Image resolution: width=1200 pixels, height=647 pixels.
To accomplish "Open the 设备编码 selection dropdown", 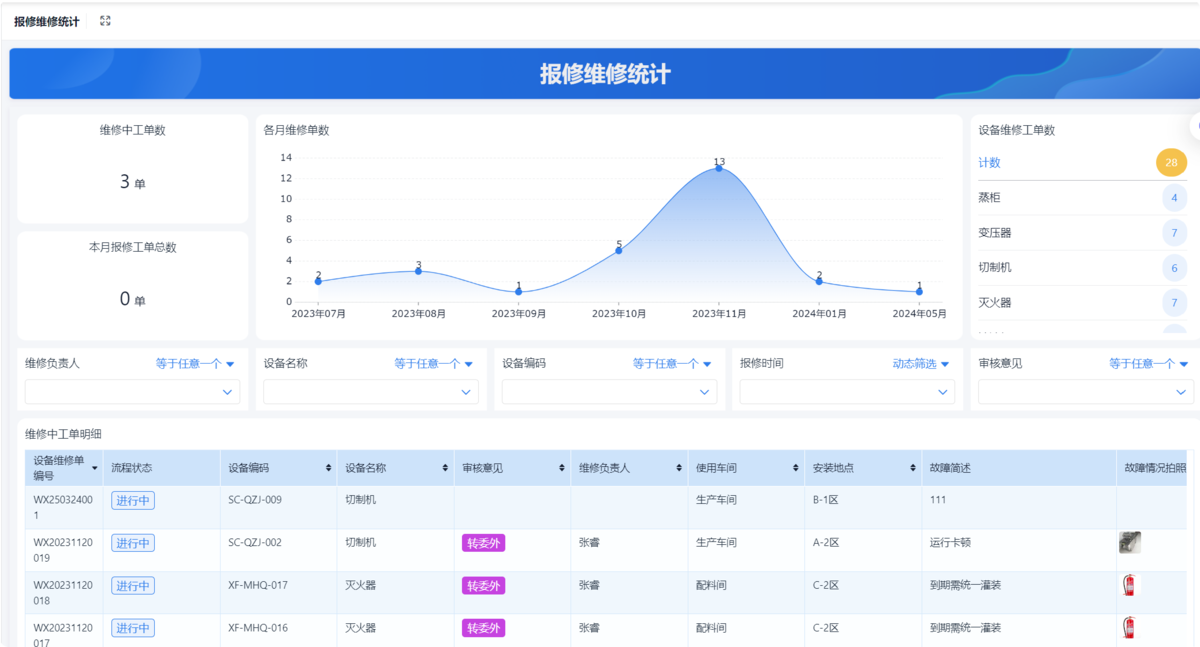I will tap(608, 392).
